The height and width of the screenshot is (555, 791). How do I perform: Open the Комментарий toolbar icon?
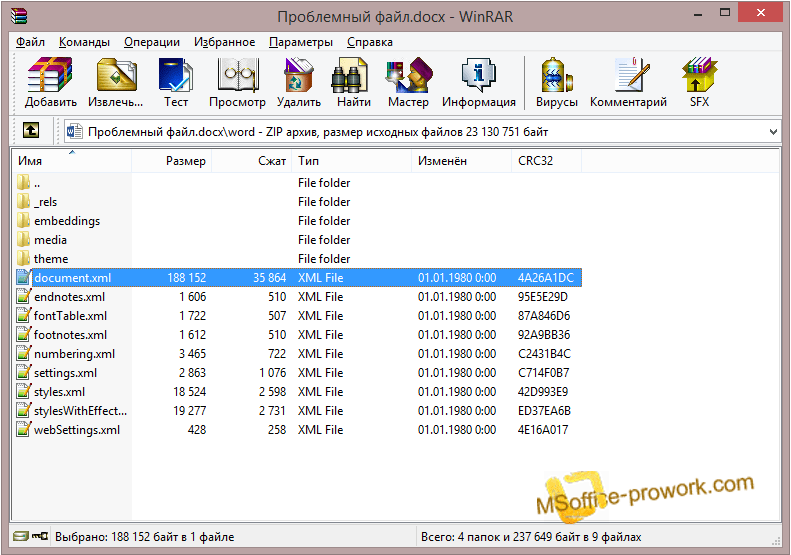tap(632, 75)
